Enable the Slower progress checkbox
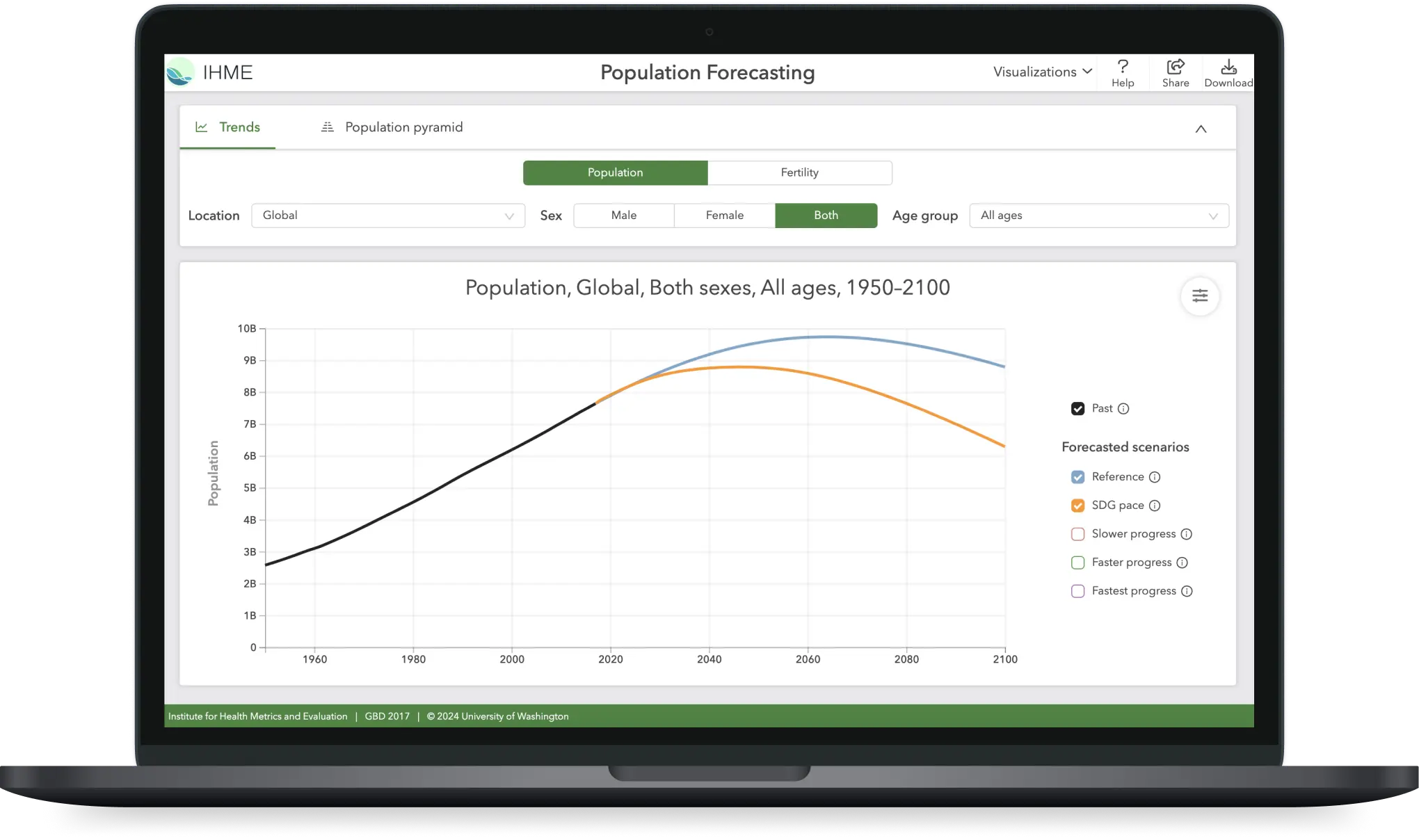1419x840 pixels. click(1077, 534)
